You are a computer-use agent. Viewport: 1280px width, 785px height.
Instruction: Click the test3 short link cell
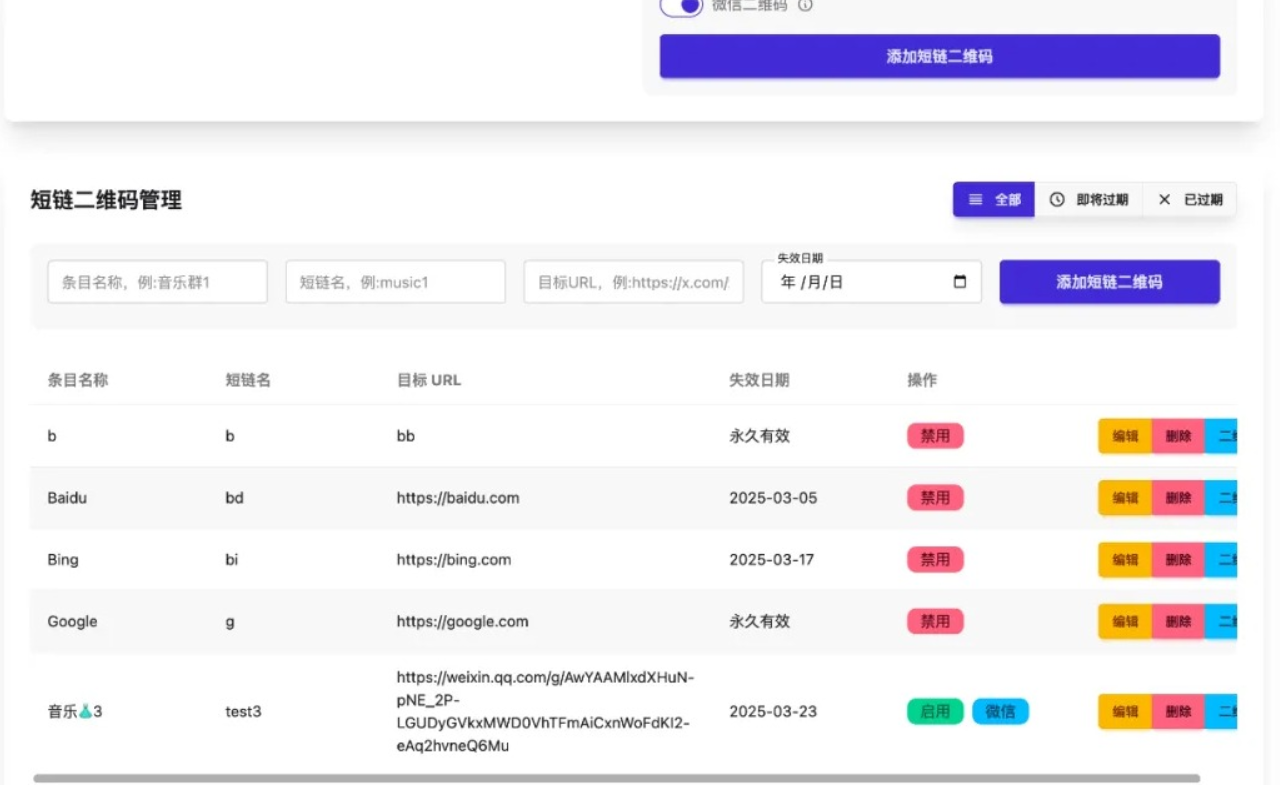pyautogui.click(x=243, y=711)
